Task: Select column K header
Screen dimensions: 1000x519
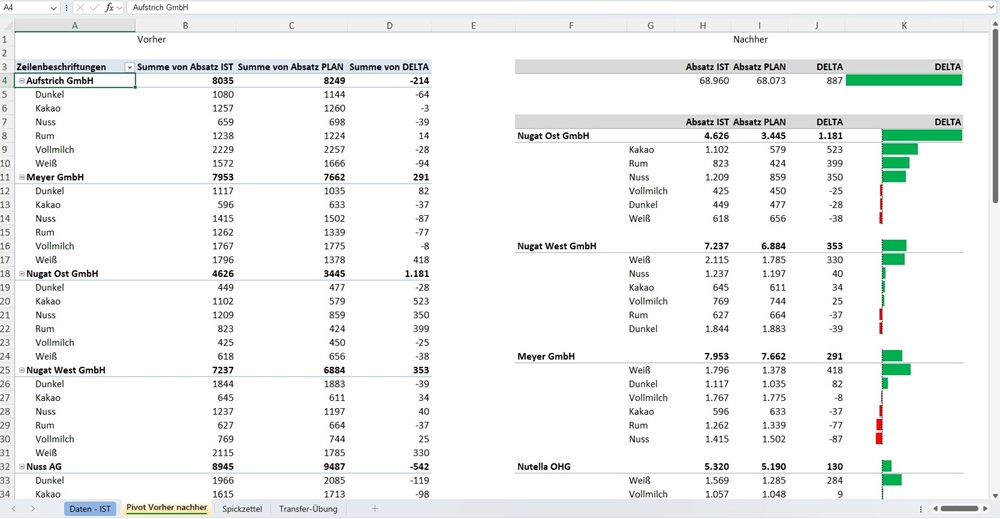Action: pyautogui.click(x=904, y=26)
